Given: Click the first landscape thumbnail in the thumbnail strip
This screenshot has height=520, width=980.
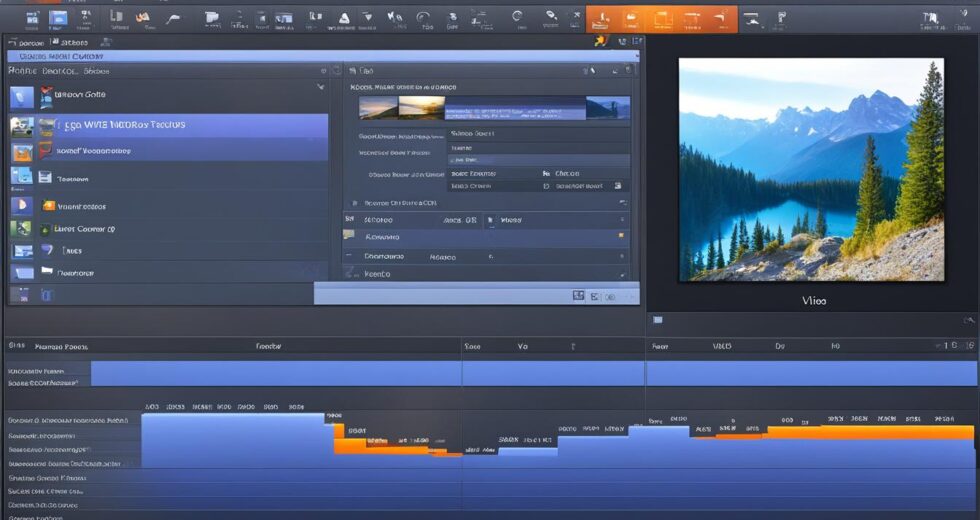Looking at the screenshot, I should (x=378, y=108).
